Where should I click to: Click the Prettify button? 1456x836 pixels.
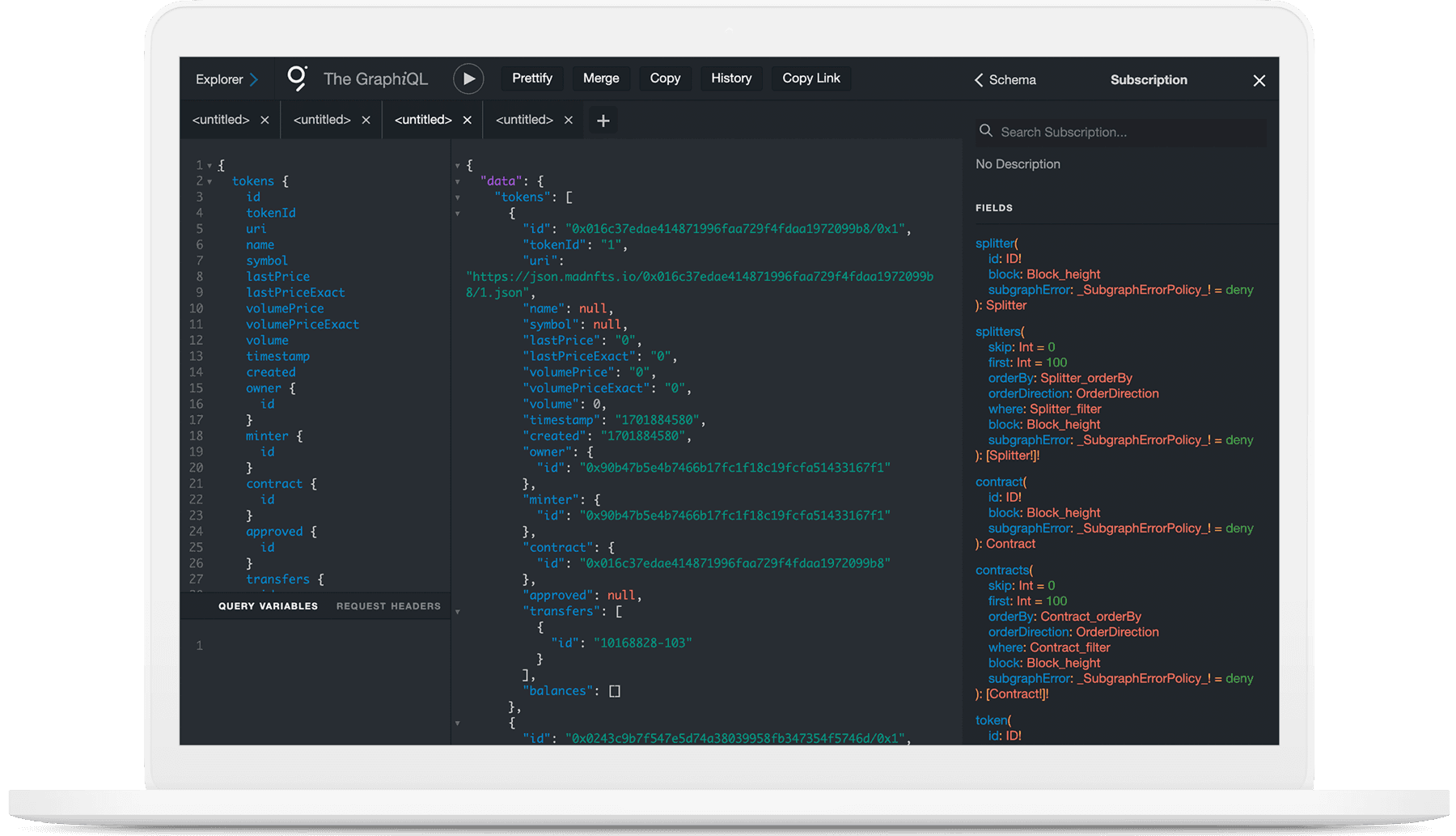531,78
